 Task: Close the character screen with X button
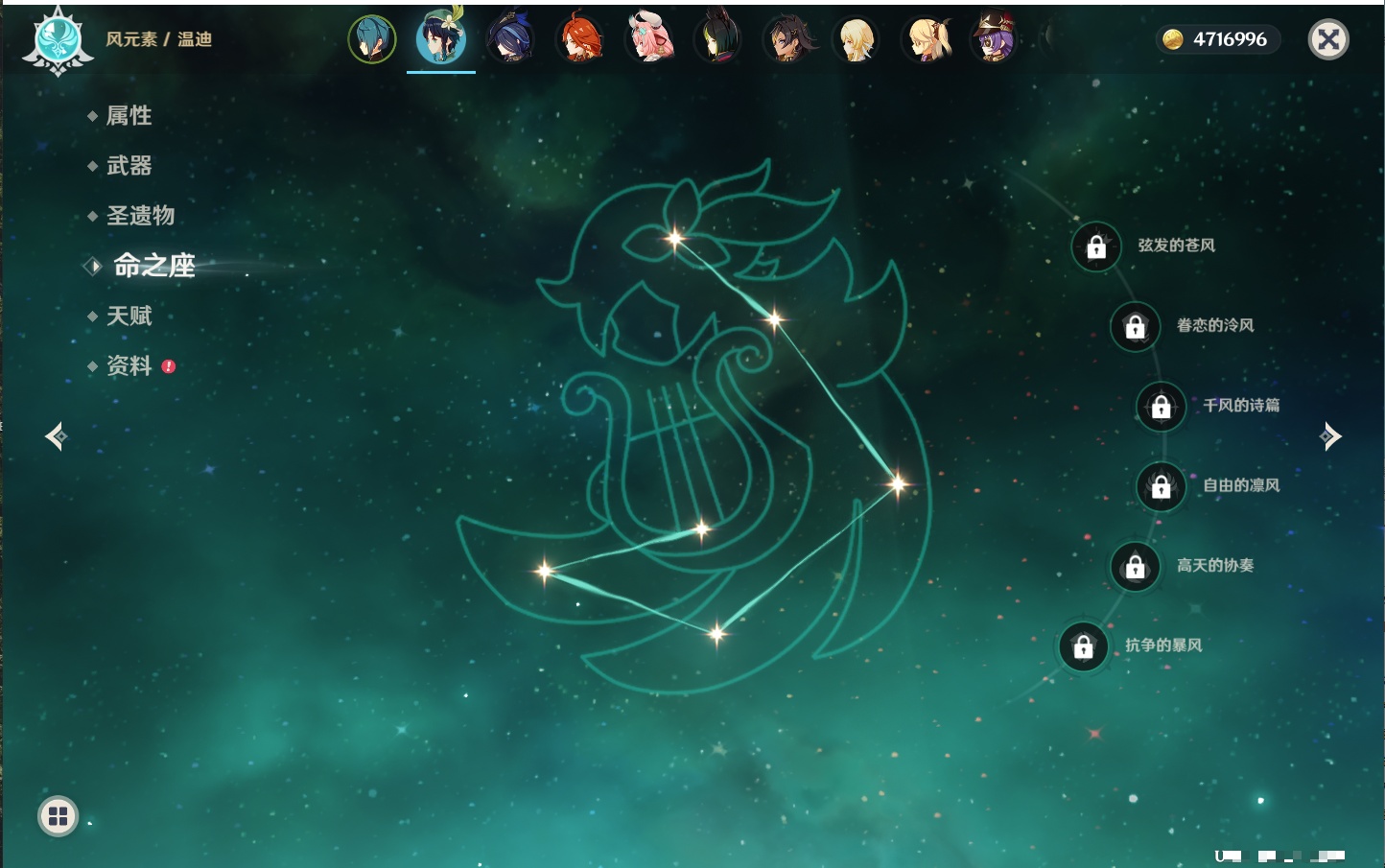[1328, 39]
